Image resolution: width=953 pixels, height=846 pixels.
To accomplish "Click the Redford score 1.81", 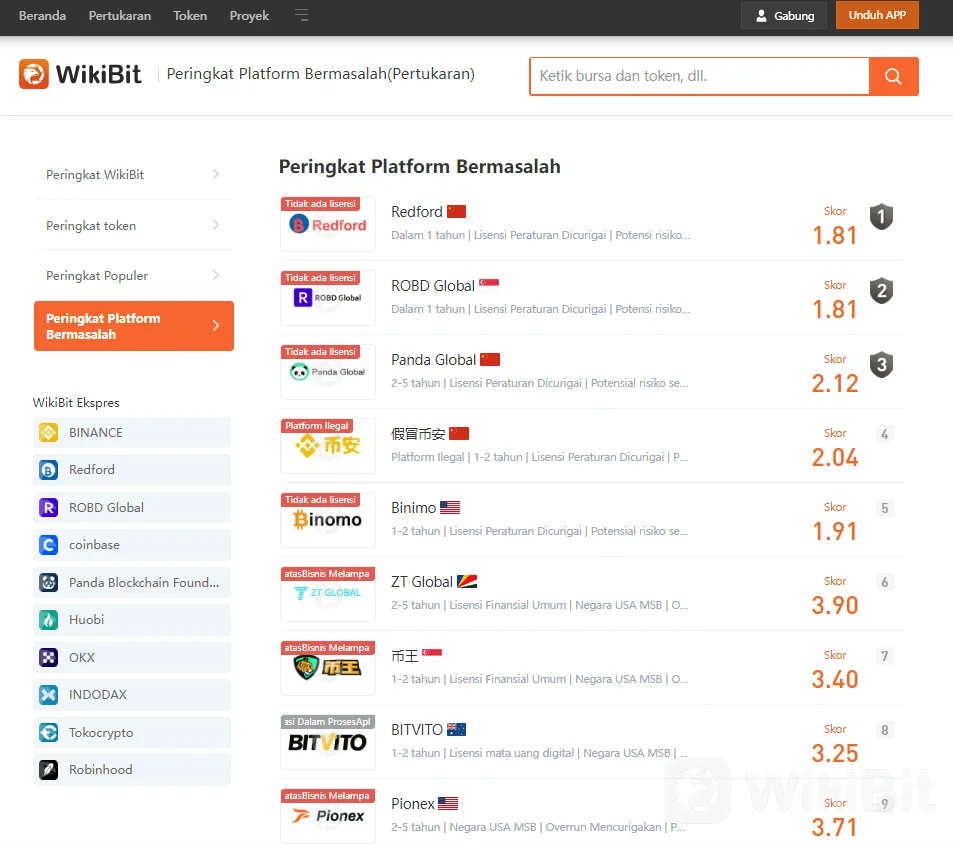I will click(x=834, y=236).
